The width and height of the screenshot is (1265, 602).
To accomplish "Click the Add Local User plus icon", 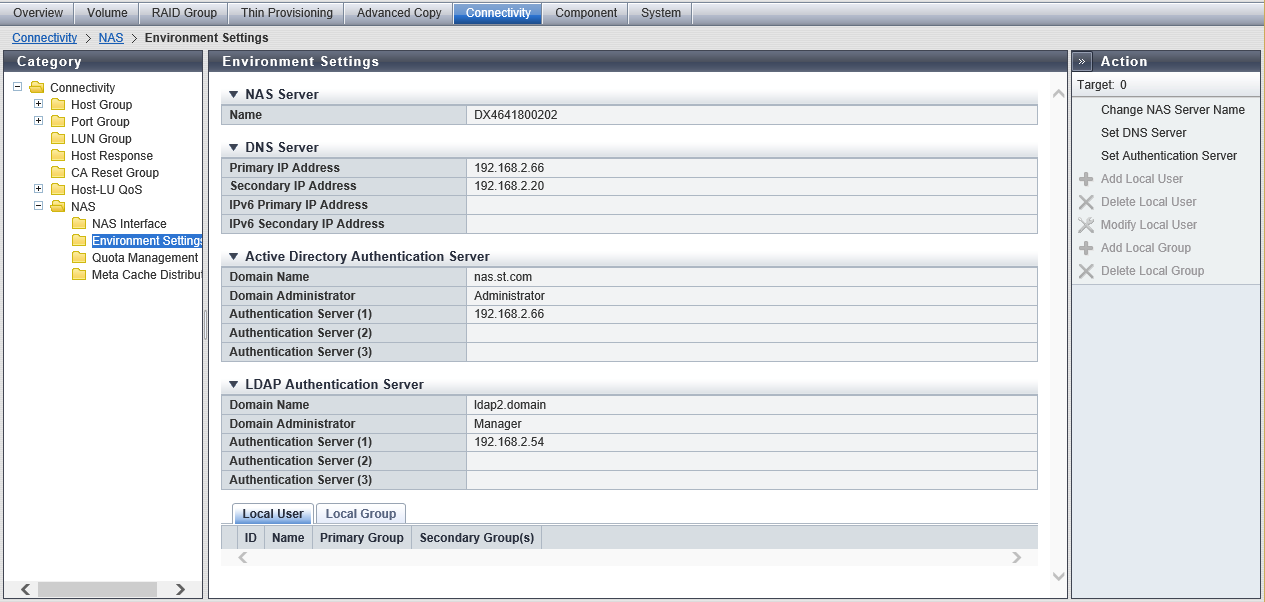I will pyautogui.click(x=1085, y=179).
